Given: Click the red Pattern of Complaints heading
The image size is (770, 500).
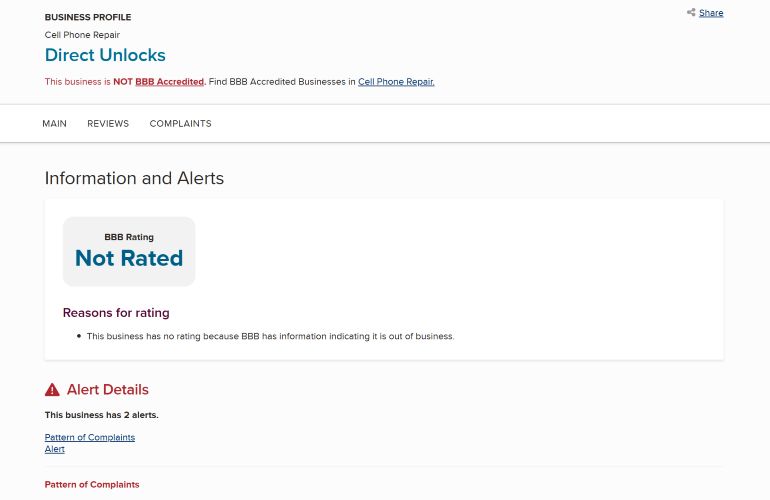Looking at the screenshot, I should 92,485.
